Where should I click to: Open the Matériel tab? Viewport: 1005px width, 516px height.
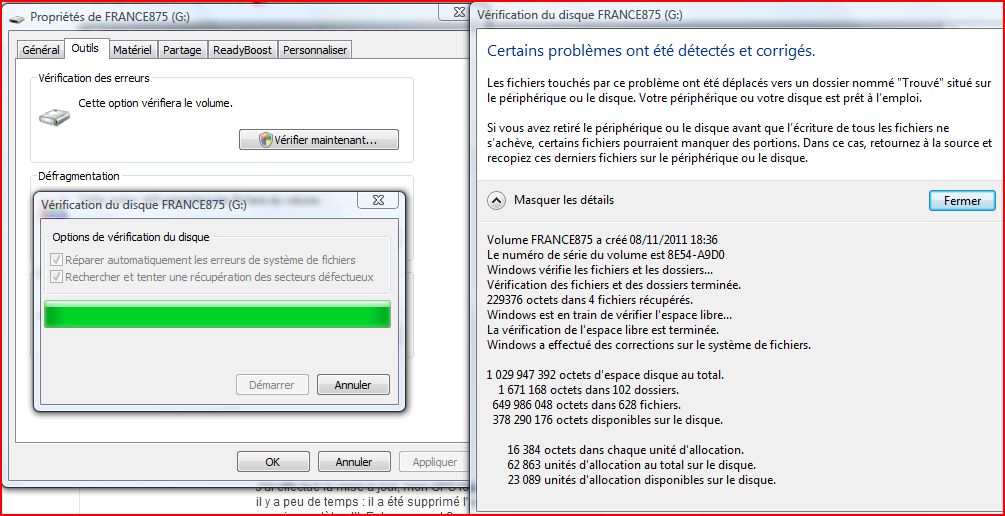point(132,50)
